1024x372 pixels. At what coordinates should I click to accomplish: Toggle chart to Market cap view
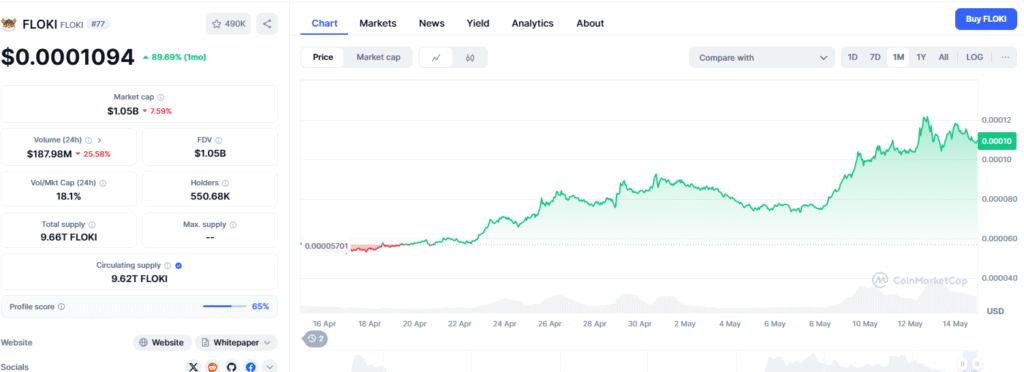point(378,57)
